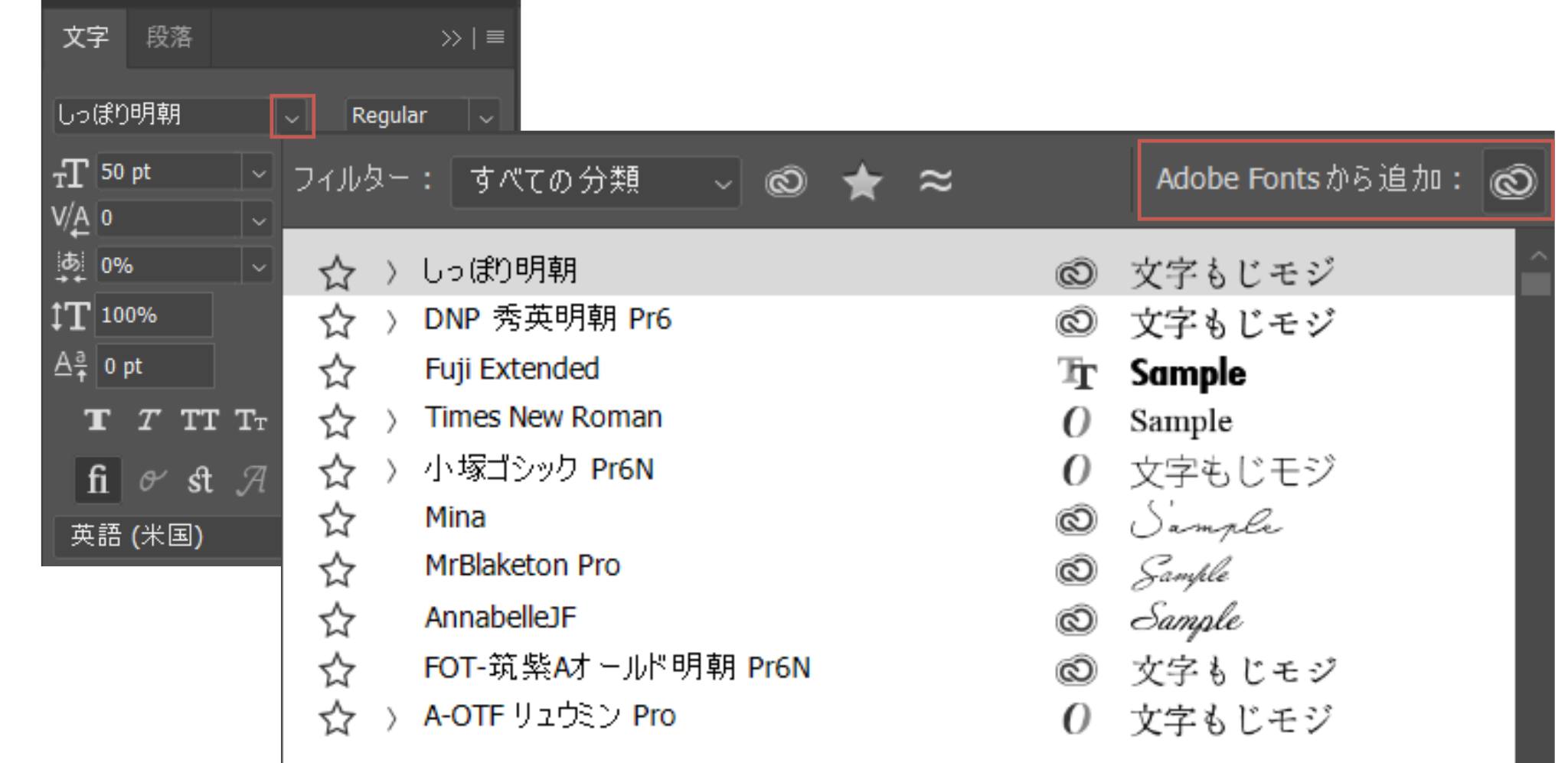Click the 50 pt font size field
This screenshot has height=763, width=1568.
[x=168, y=172]
